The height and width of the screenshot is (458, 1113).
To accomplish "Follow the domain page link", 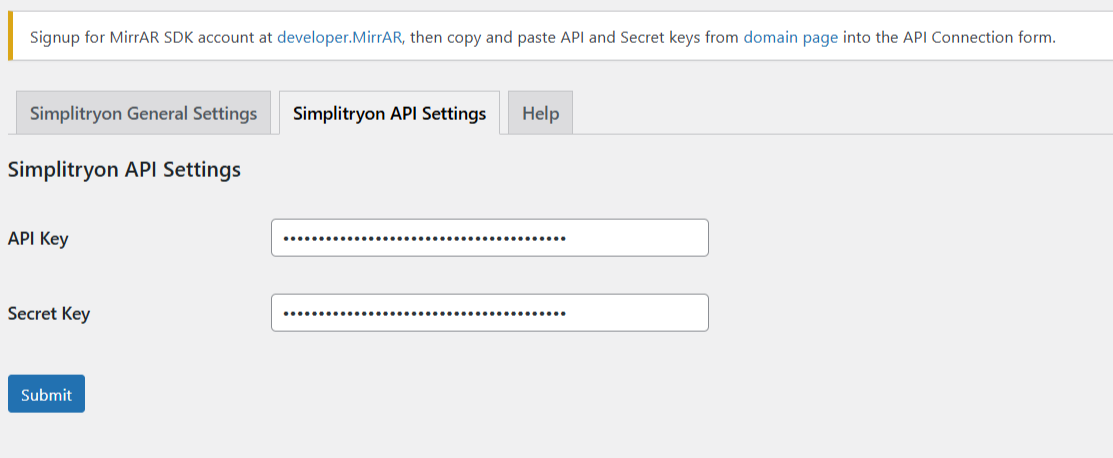I will point(791,37).
